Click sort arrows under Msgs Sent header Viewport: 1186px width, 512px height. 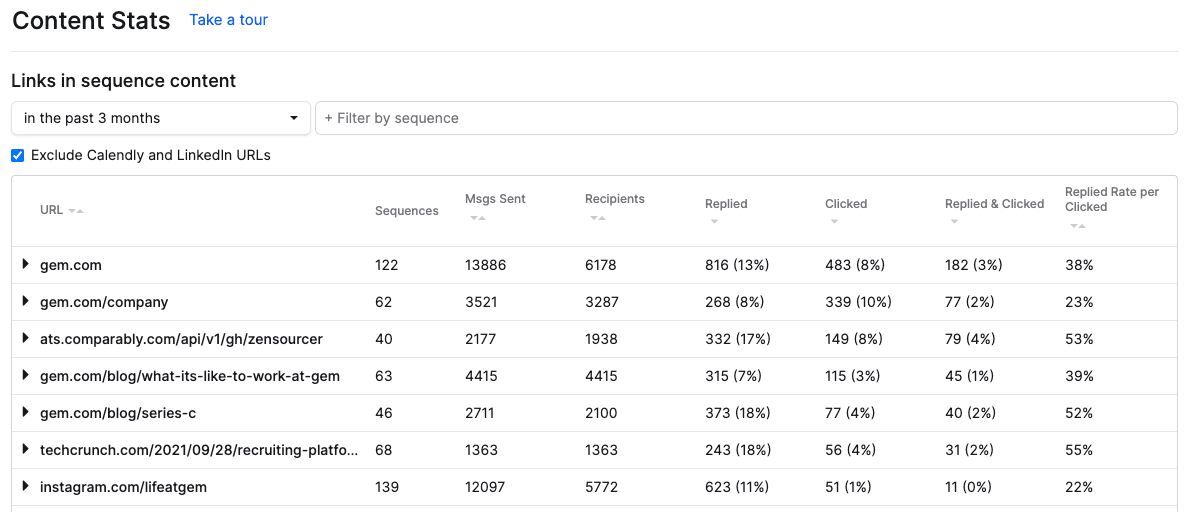[477, 217]
